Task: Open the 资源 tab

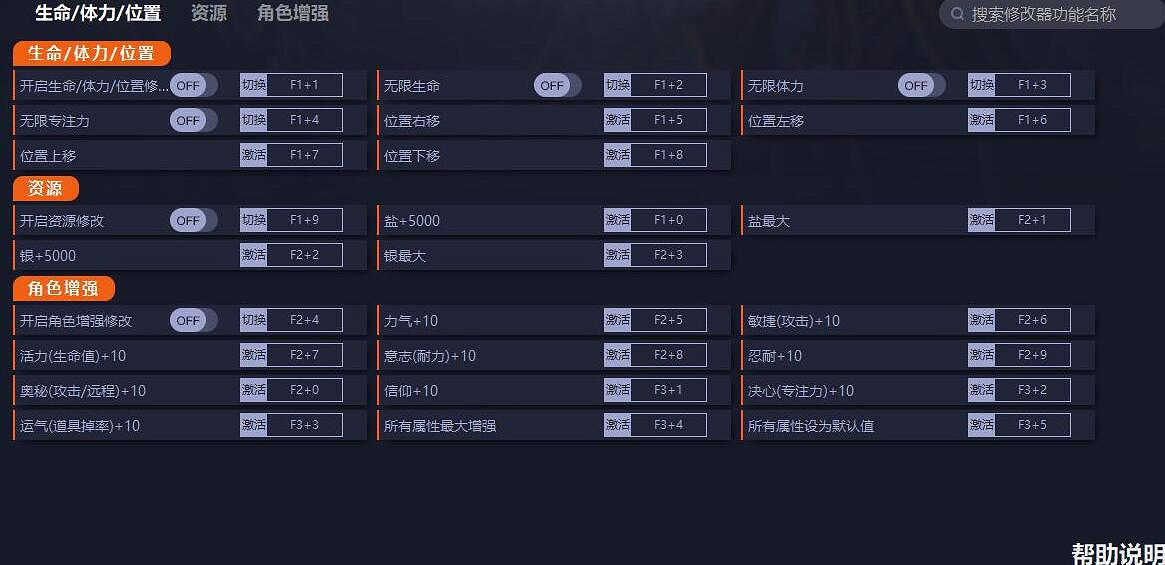Action: coord(208,13)
